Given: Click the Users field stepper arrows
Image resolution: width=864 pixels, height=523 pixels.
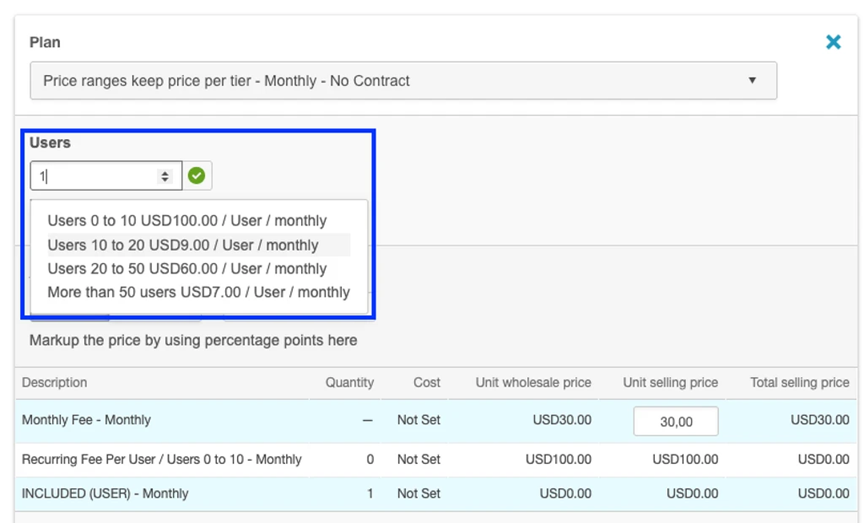Looking at the screenshot, I should click(x=165, y=176).
